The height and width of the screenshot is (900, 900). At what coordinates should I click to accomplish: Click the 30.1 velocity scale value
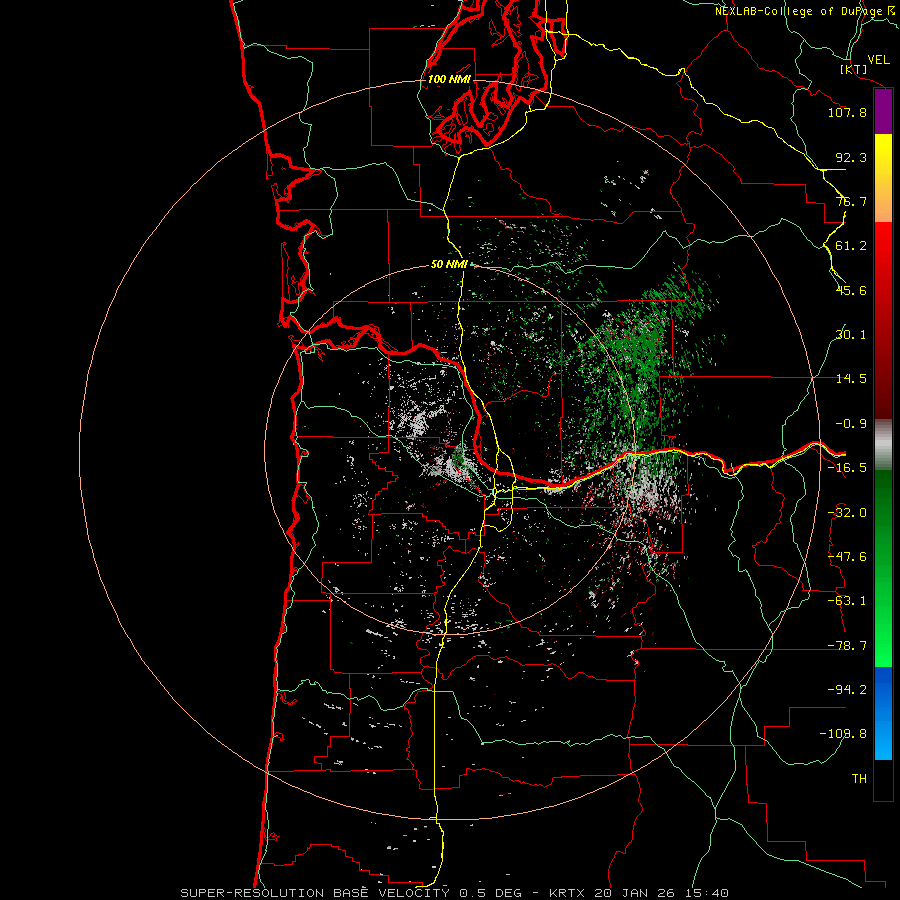click(851, 335)
